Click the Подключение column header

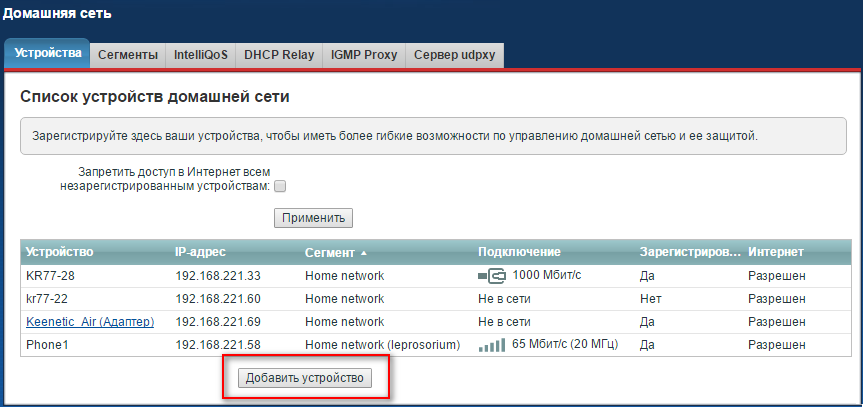(x=519, y=252)
